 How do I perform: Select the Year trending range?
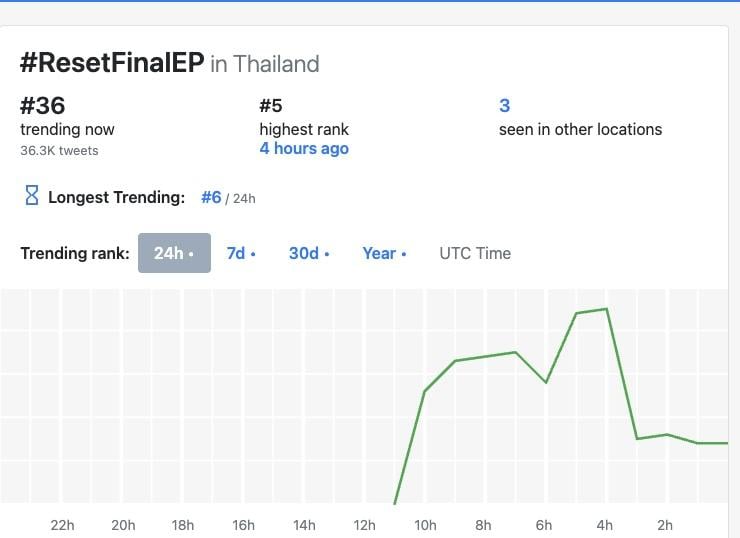coord(384,253)
